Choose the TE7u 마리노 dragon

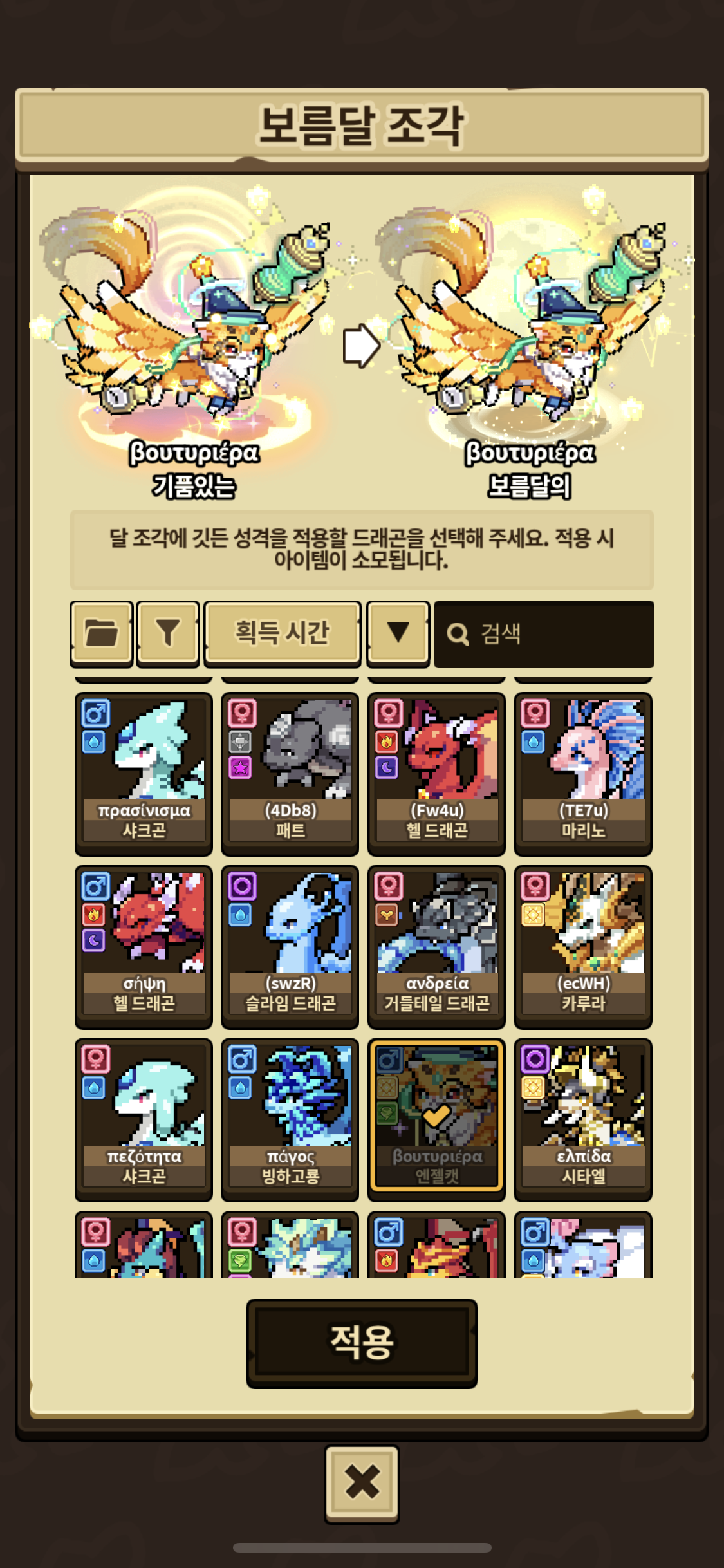point(583,774)
